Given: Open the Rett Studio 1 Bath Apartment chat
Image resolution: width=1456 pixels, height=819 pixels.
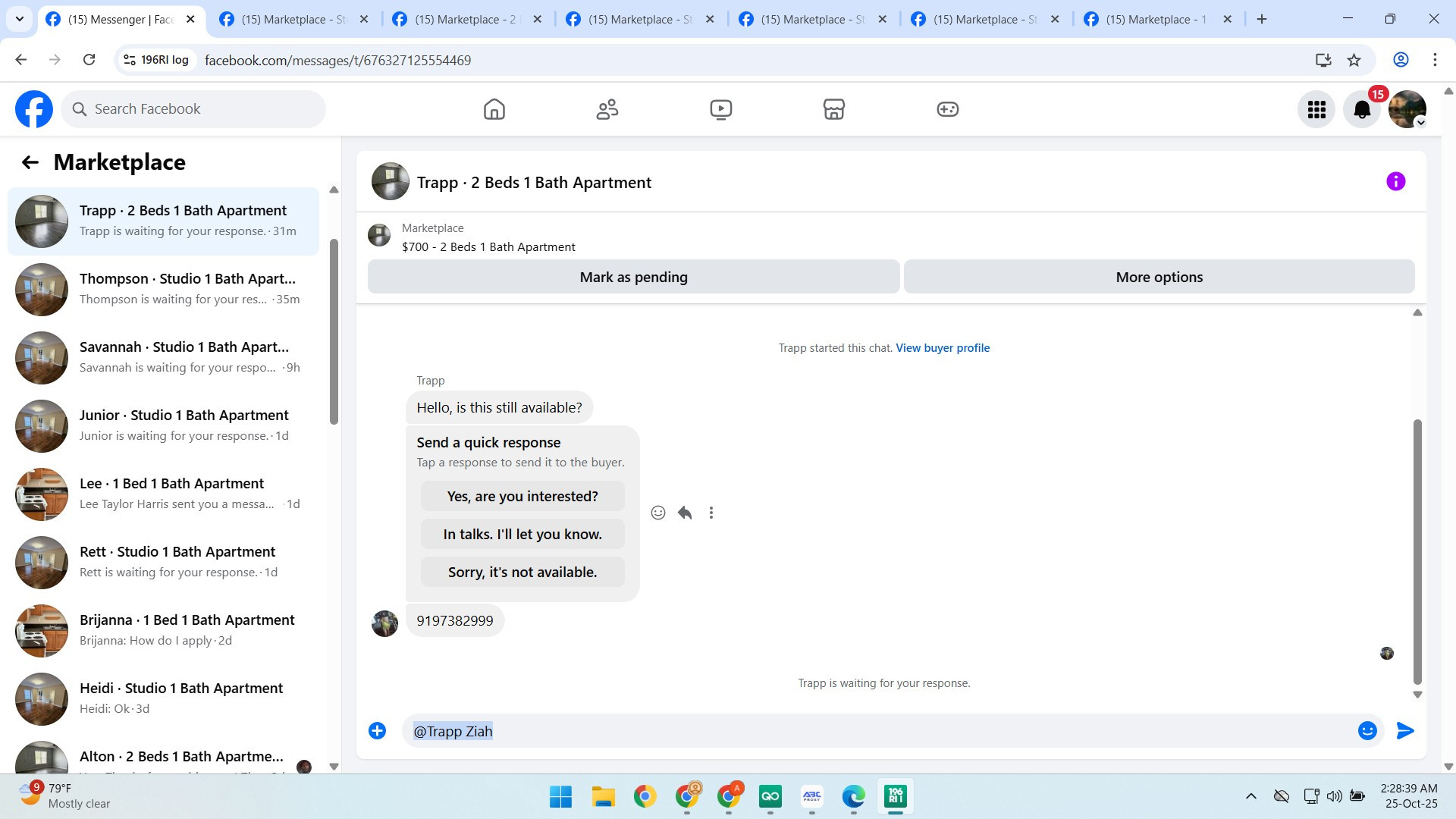Looking at the screenshot, I should [163, 562].
